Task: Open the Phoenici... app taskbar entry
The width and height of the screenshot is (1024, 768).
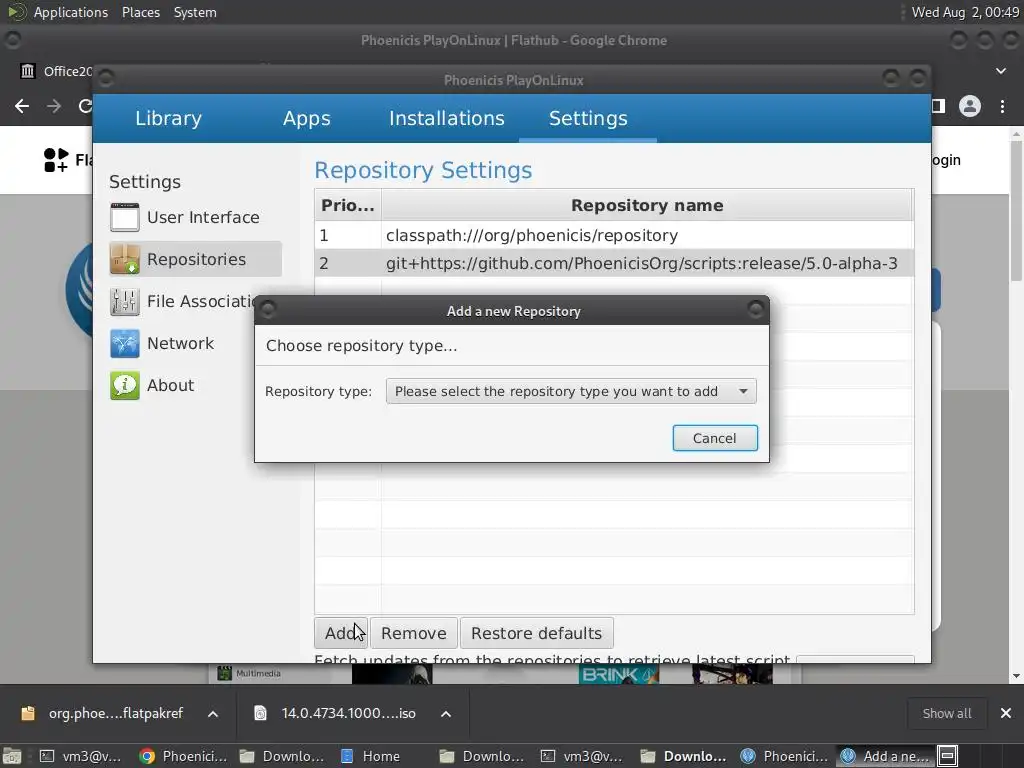Action: [x=786, y=756]
